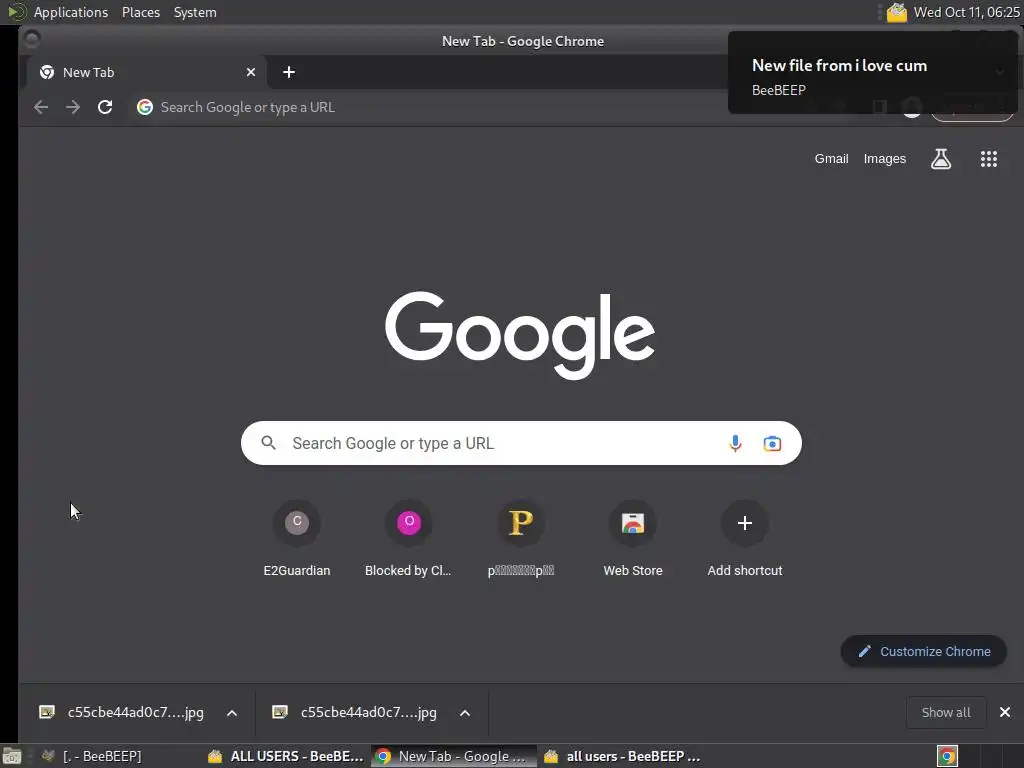The image size is (1024, 768).
Task: Open the Web Store shortcut
Action: [633, 539]
